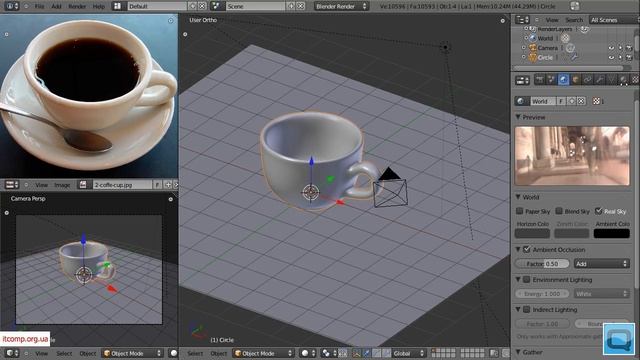This screenshot has width=640, height=360.
Task: Delete the current Scene
Action: [300, 6]
